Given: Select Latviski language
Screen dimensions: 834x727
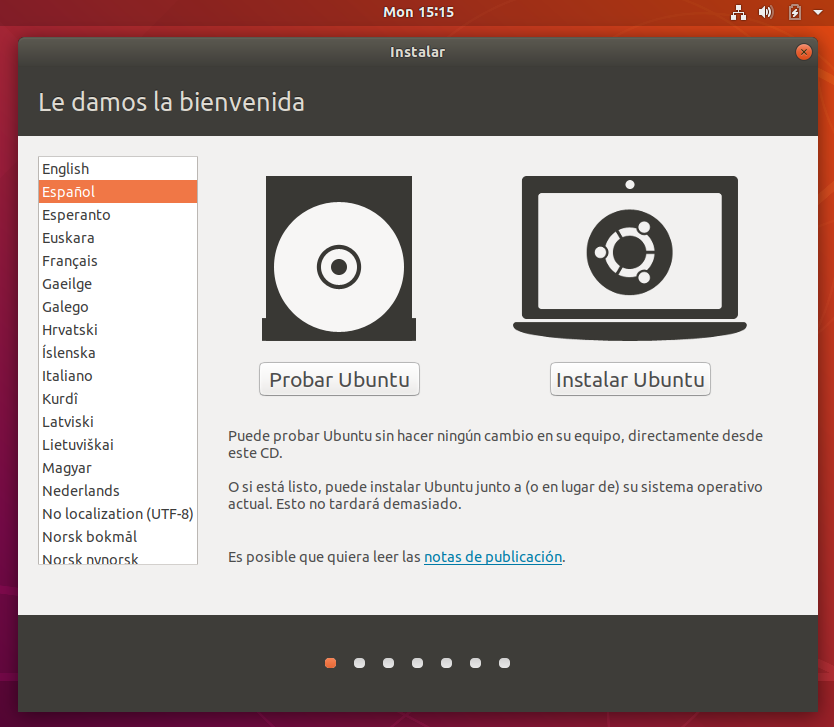Looking at the screenshot, I should tap(118, 422).
